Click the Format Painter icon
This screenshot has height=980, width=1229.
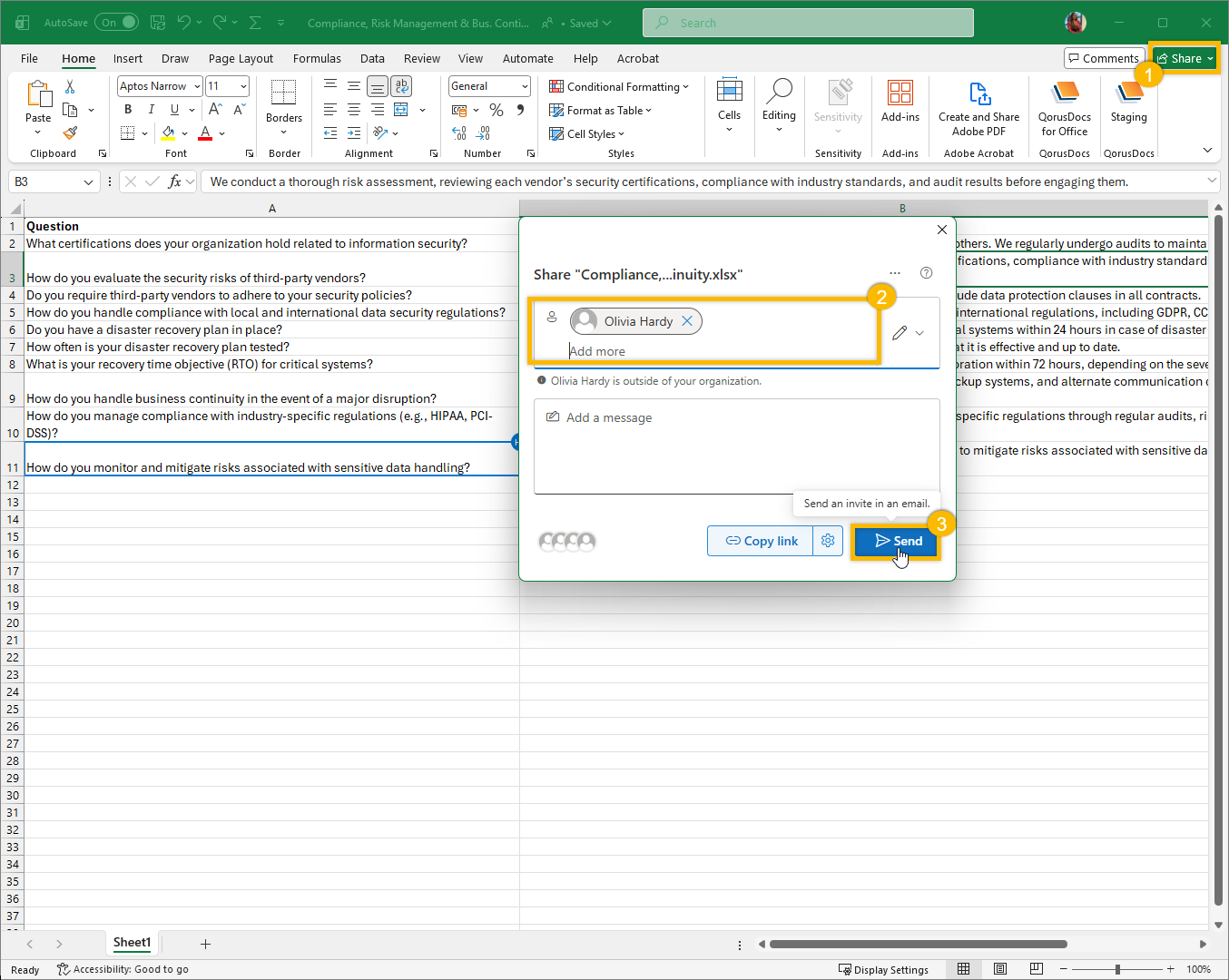pyautogui.click(x=70, y=133)
